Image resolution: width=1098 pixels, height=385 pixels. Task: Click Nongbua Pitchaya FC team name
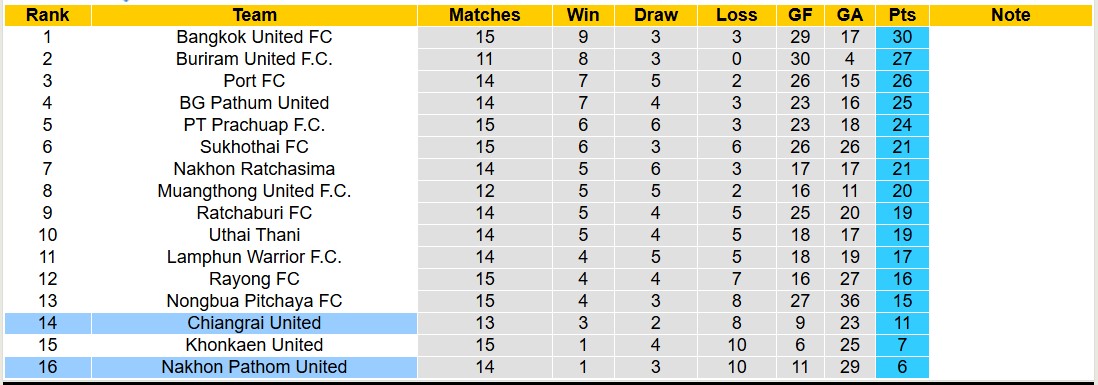254,301
